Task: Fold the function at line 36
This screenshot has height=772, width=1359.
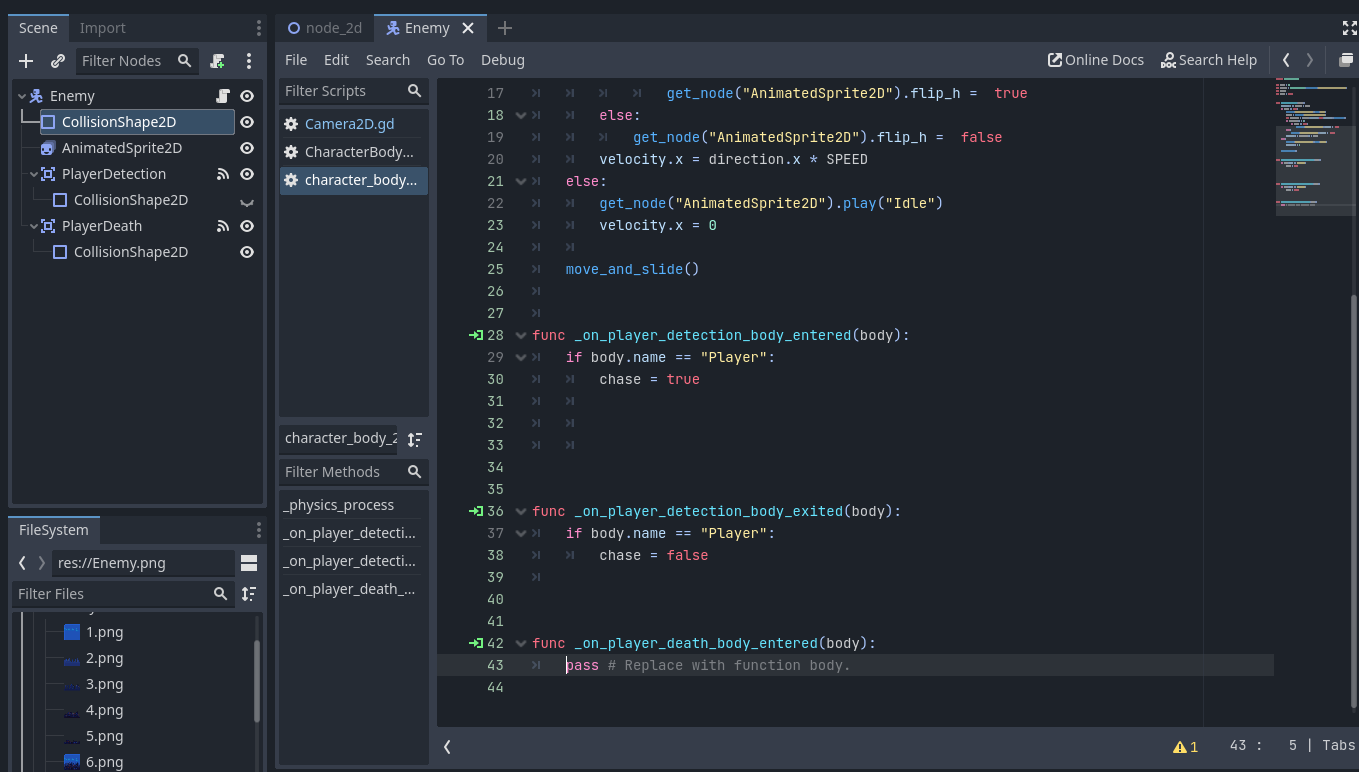Action: point(520,511)
